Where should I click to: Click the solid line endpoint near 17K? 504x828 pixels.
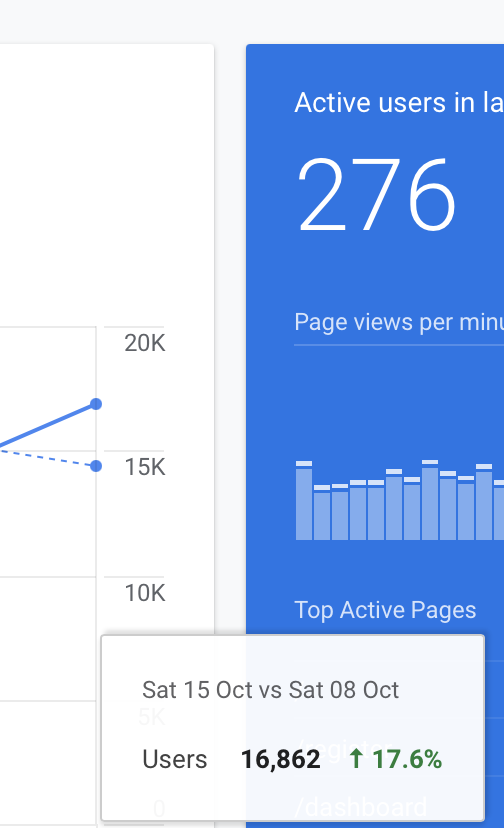pos(96,404)
